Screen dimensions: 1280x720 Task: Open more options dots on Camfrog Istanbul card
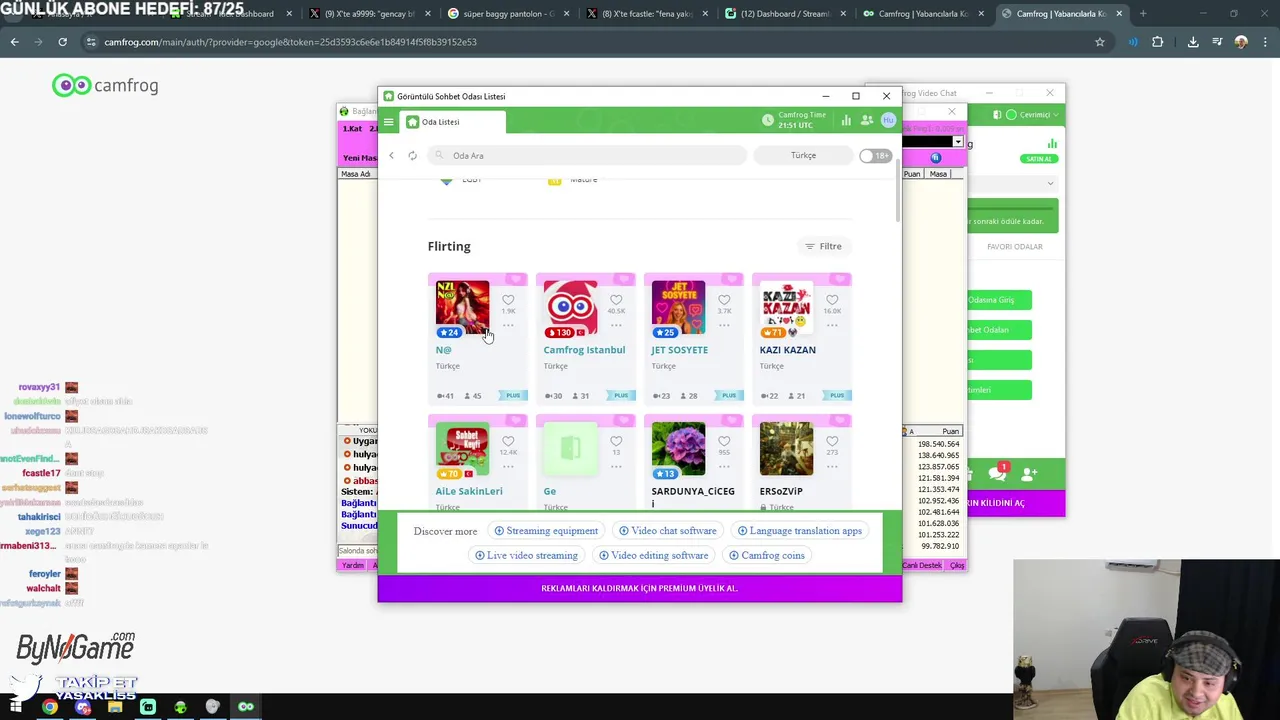tap(616, 325)
